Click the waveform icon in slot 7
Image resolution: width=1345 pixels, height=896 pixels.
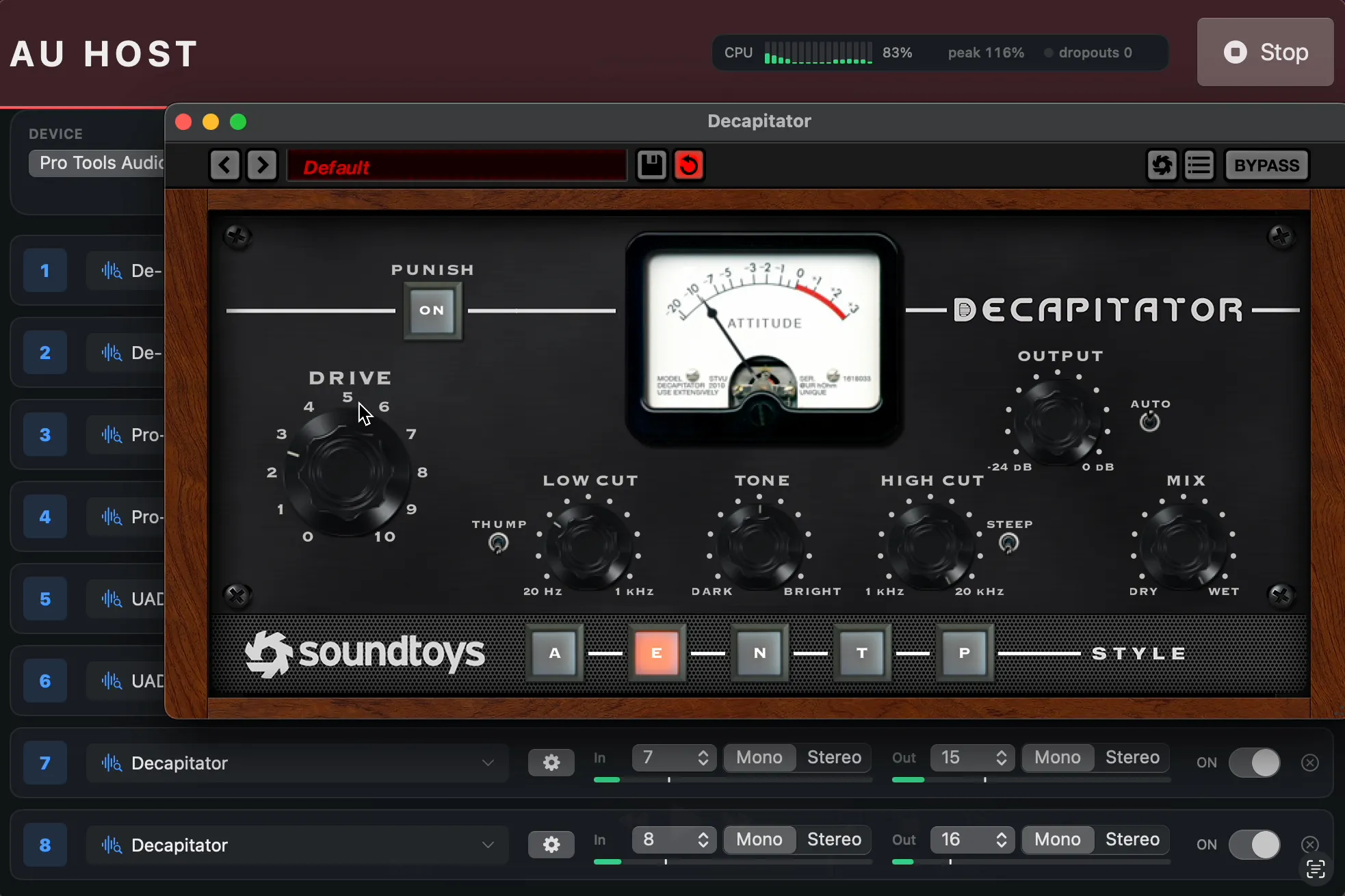coord(112,763)
